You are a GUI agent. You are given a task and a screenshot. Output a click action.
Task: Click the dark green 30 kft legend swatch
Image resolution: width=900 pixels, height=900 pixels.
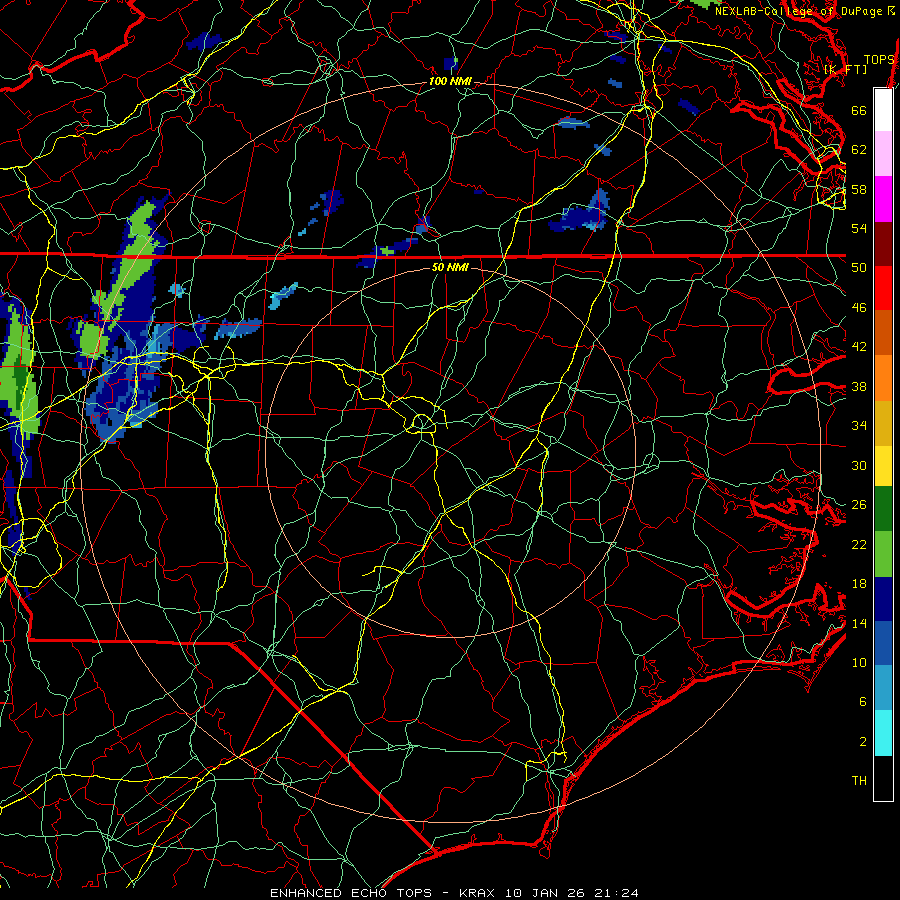883,509
